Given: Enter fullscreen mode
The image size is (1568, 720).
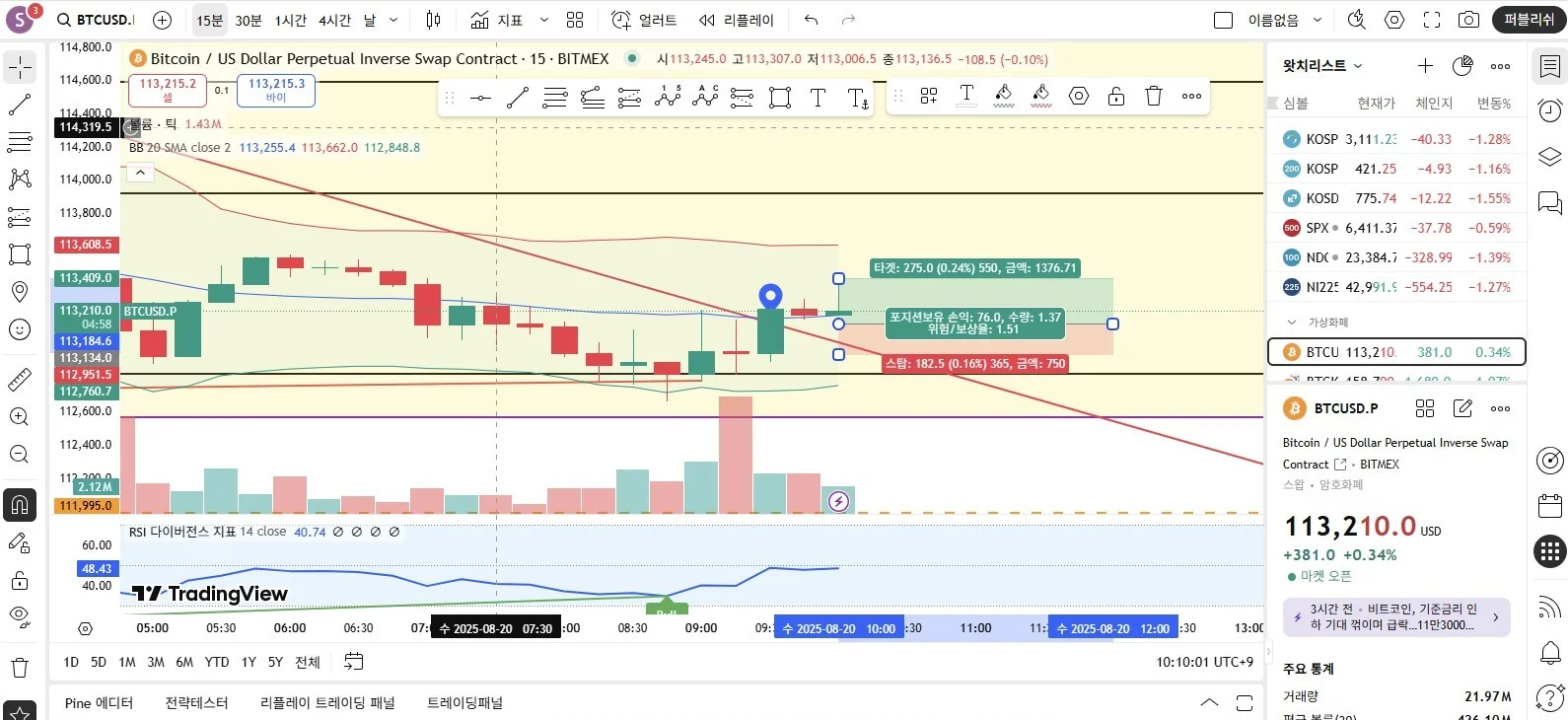Looking at the screenshot, I should [1432, 20].
